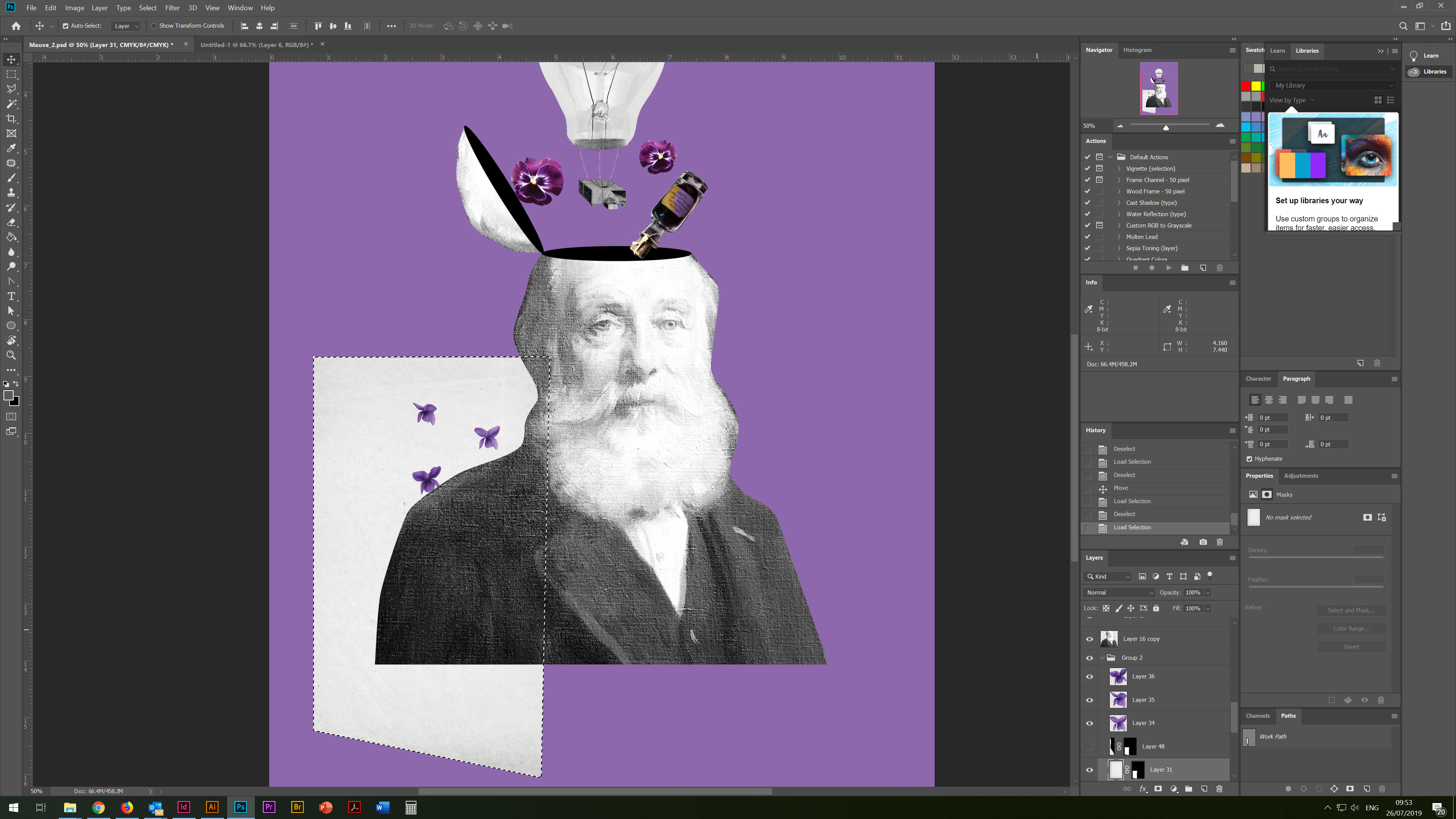Collapse the Group 2 layer folder
This screenshot has width=1456, height=819.
[x=1102, y=658]
